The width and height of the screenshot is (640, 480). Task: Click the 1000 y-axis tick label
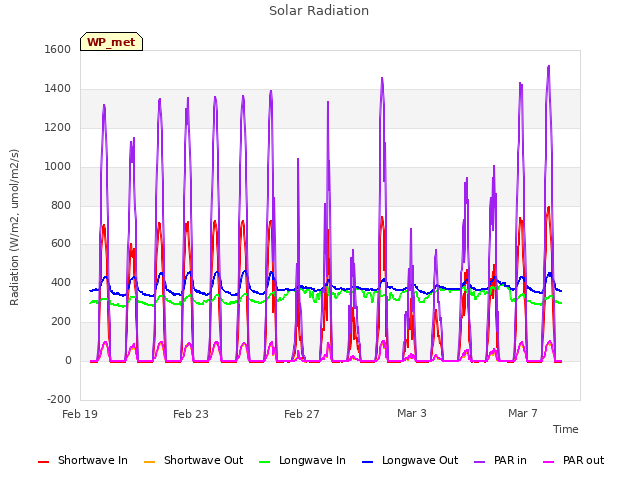(x=58, y=167)
